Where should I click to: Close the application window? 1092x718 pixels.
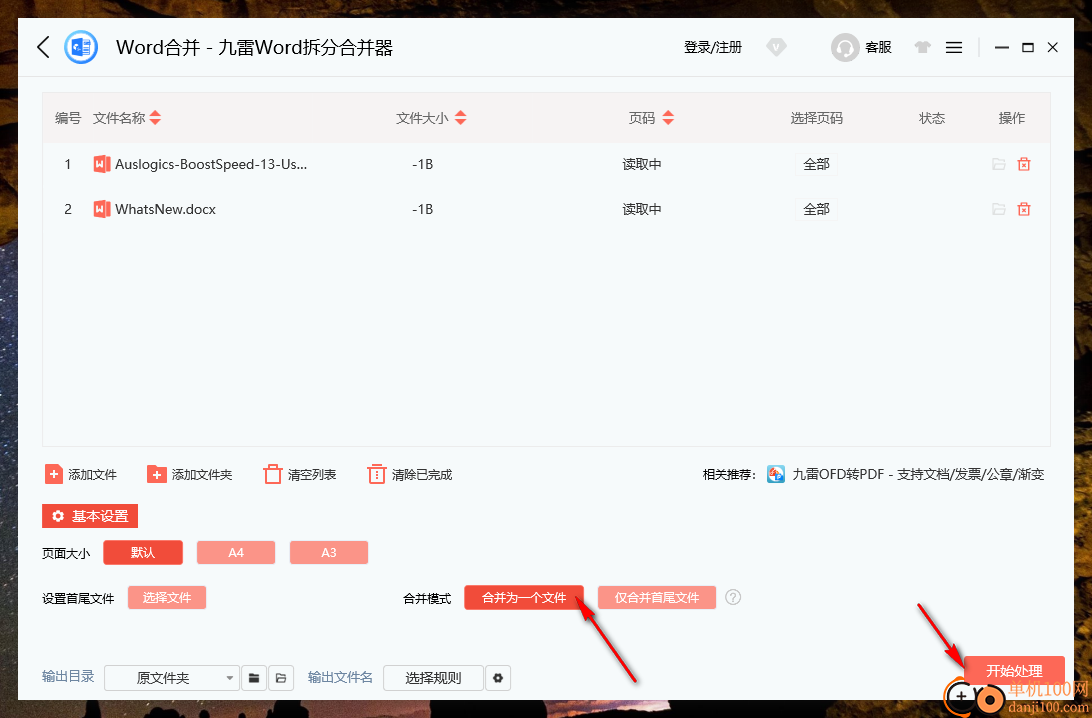(x=1053, y=47)
